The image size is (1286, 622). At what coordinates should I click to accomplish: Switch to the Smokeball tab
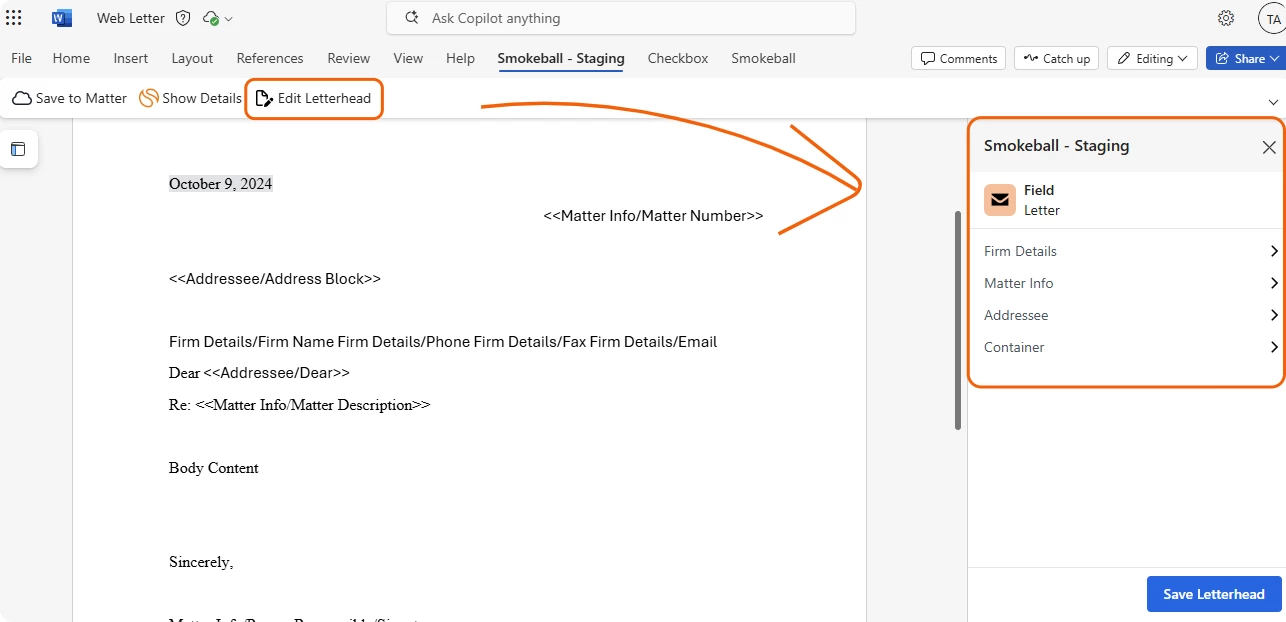pyautogui.click(x=763, y=58)
